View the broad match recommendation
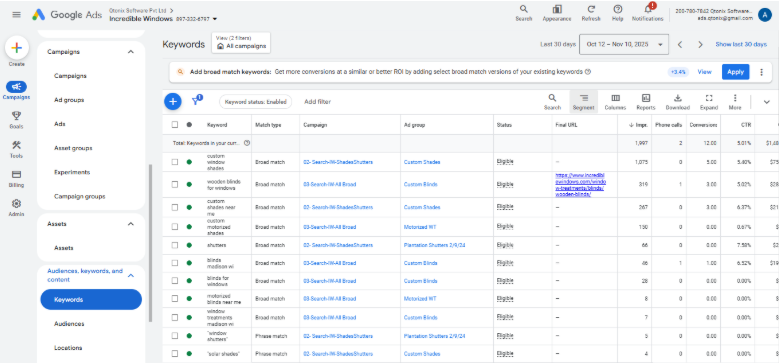The width and height of the screenshot is (779, 363). 704,72
